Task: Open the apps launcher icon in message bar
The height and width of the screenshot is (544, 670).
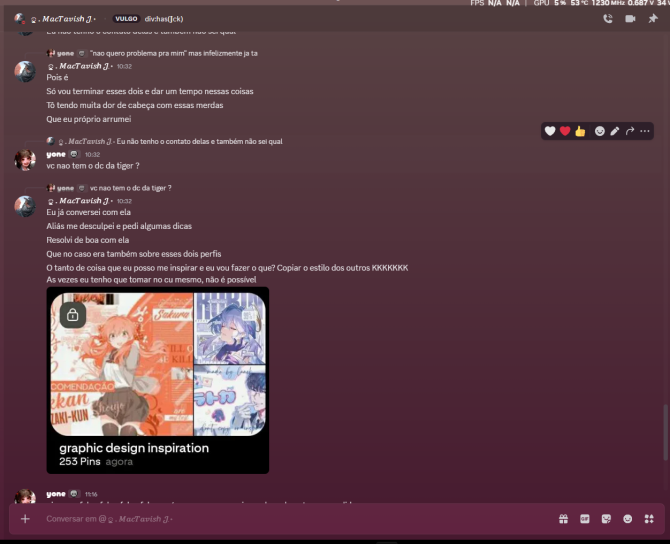Action: pos(649,519)
